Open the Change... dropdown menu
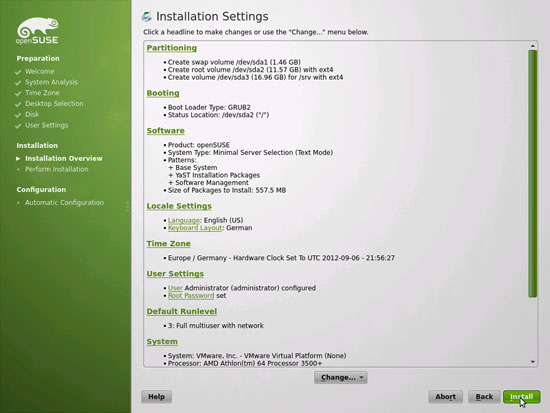The height and width of the screenshot is (413, 550). coord(341,377)
